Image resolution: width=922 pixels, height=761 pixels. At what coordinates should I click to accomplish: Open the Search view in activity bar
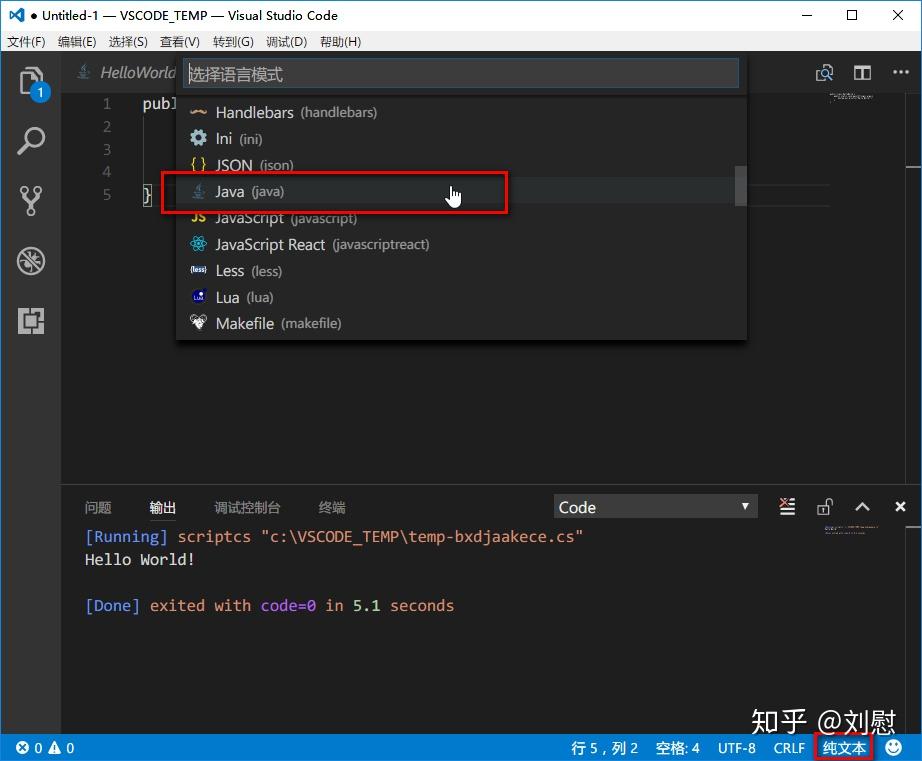tap(31, 141)
